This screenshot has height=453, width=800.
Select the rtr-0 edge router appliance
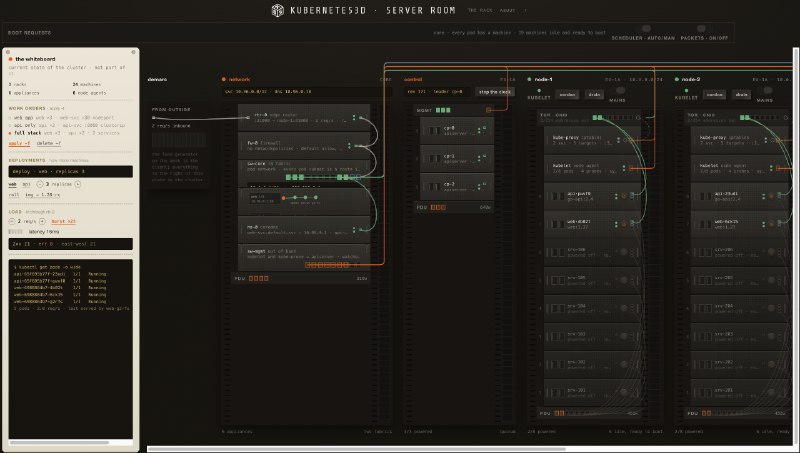point(304,118)
